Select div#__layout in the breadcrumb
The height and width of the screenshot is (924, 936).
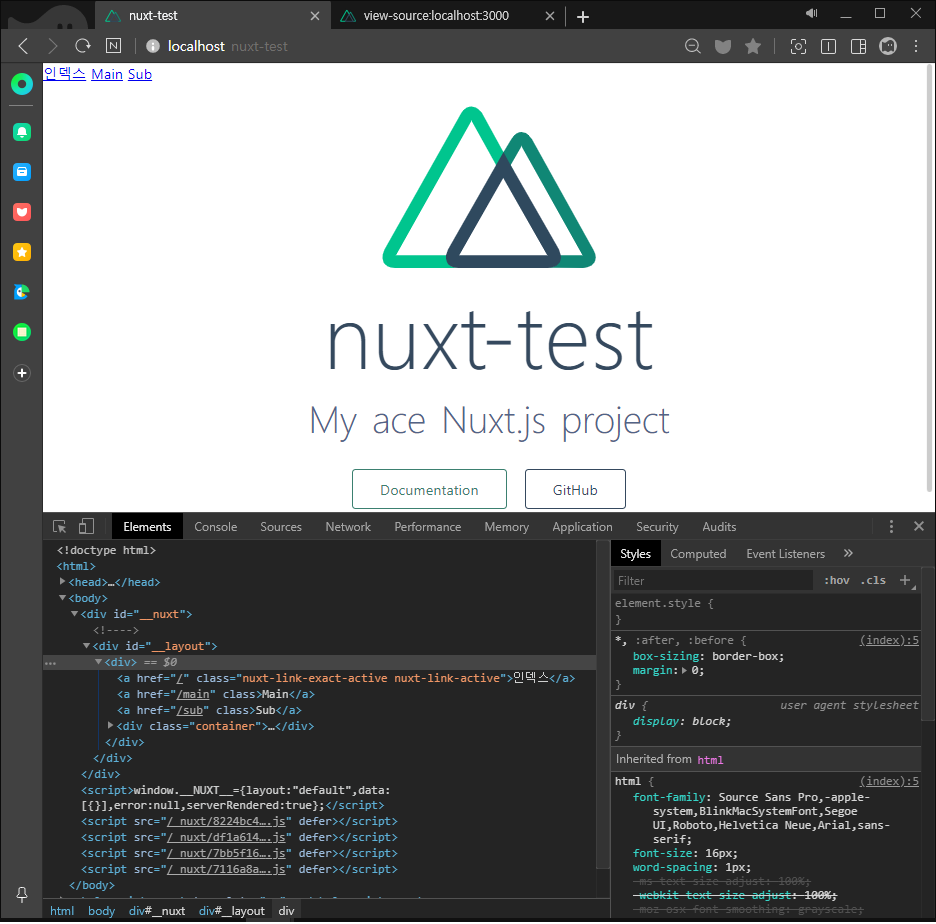click(x=232, y=910)
